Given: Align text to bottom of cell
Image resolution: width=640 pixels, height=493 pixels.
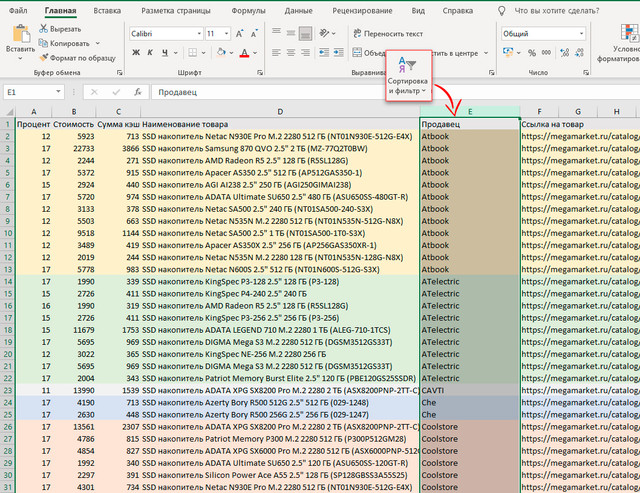Looking at the screenshot, I should [305, 33].
